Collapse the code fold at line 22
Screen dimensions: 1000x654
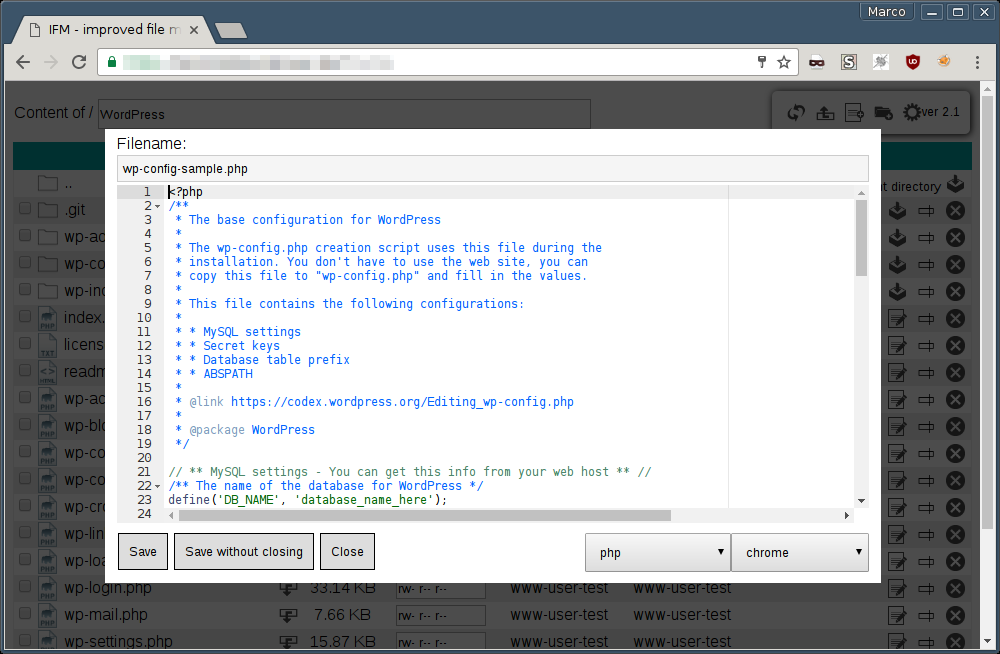click(158, 486)
